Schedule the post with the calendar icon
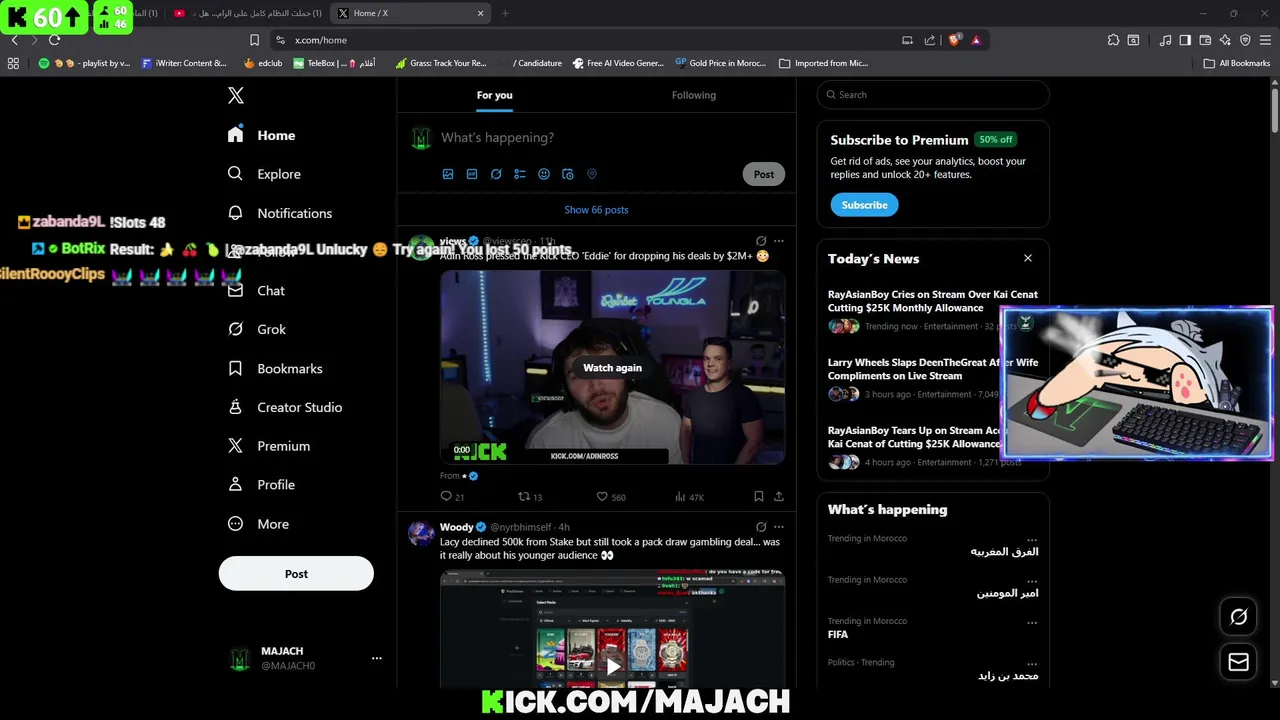 [568, 174]
